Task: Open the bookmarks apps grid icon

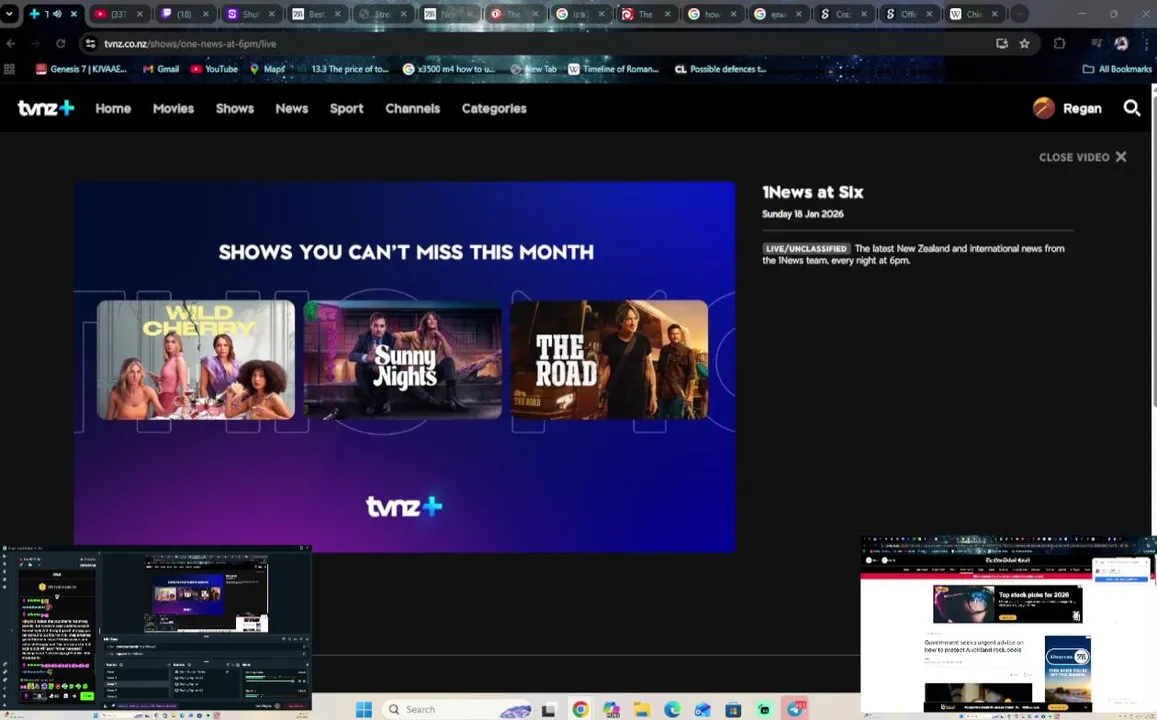Action: point(10,69)
